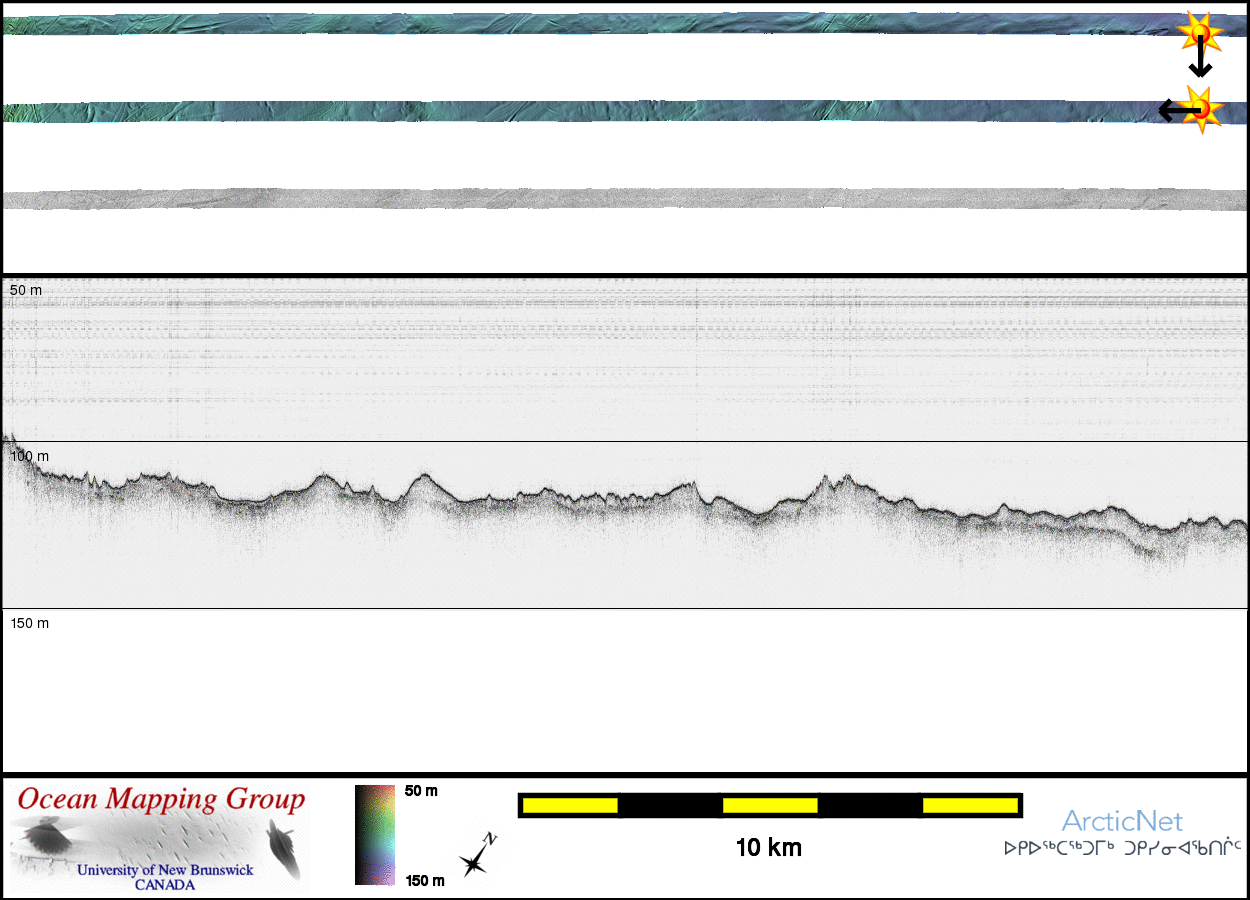The width and height of the screenshot is (1250, 900).
Task: Click the Inuktitut syllabics text under ArcticNet
Action: click(1122, 848)
